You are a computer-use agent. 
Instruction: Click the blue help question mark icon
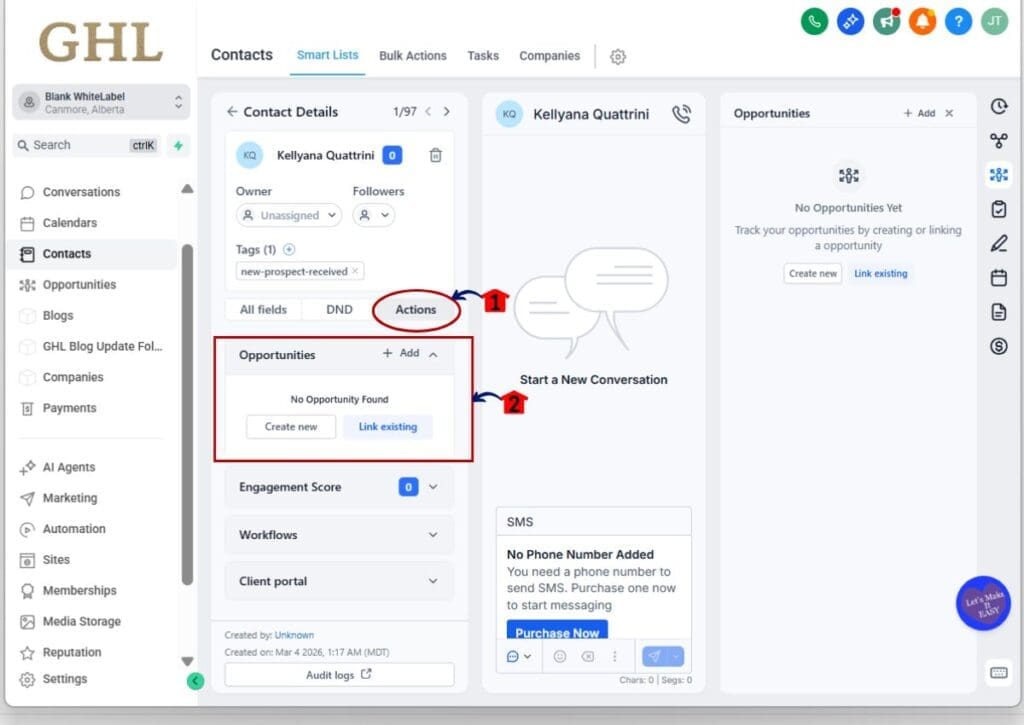tap(958, 21)
